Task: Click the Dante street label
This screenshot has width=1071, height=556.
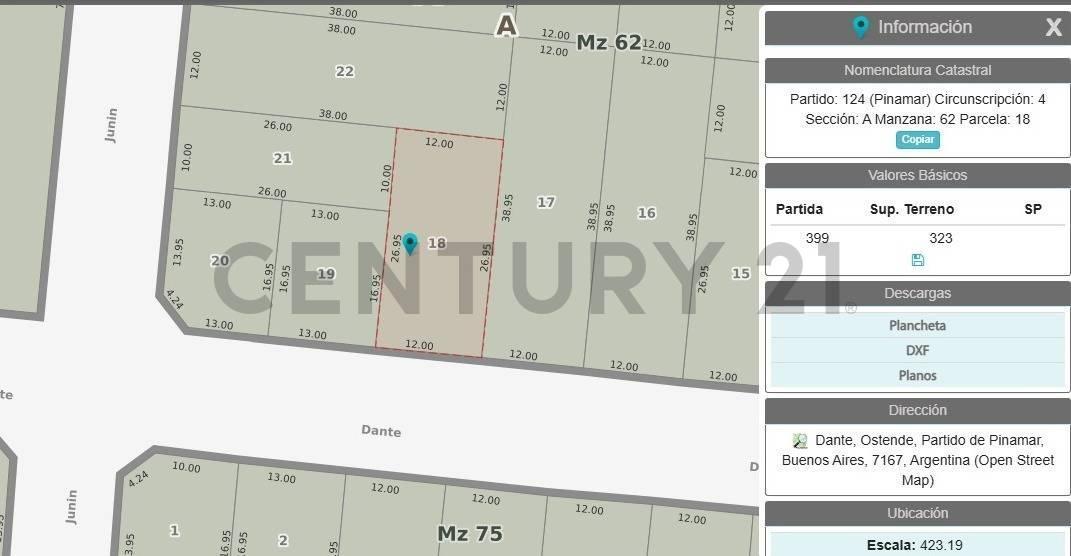Action: tap(381, 431)
